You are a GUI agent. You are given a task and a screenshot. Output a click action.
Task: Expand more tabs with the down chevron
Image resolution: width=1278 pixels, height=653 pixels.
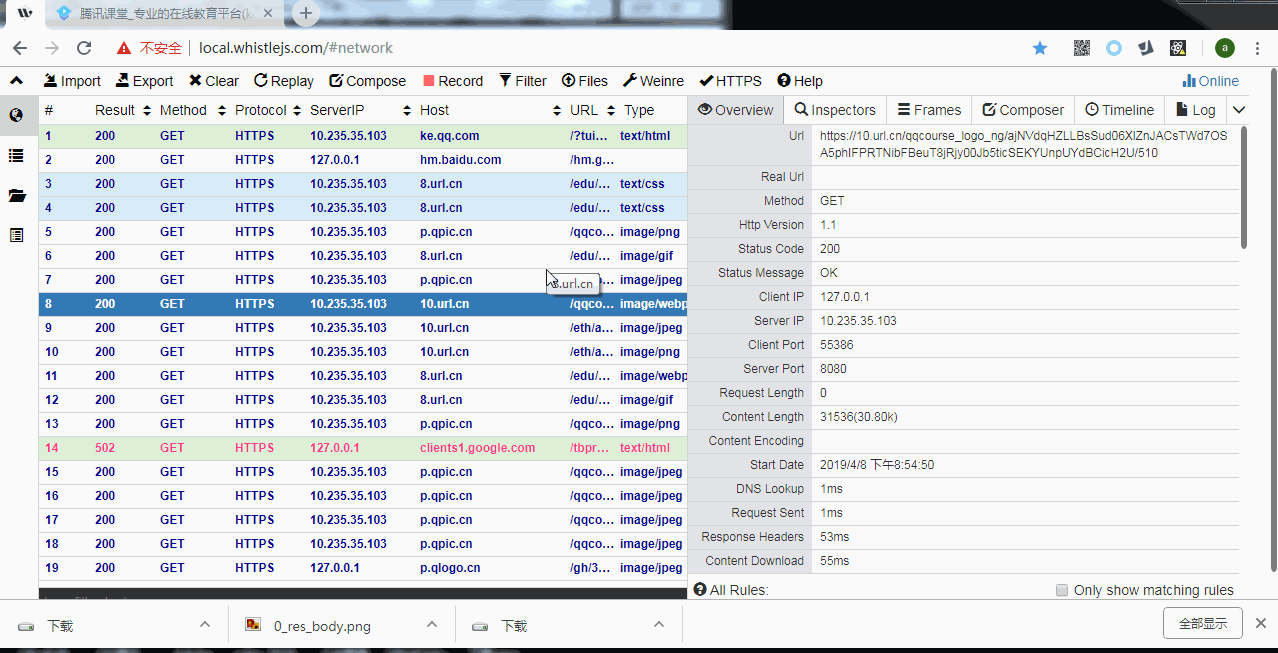(x=1239, y=110)
